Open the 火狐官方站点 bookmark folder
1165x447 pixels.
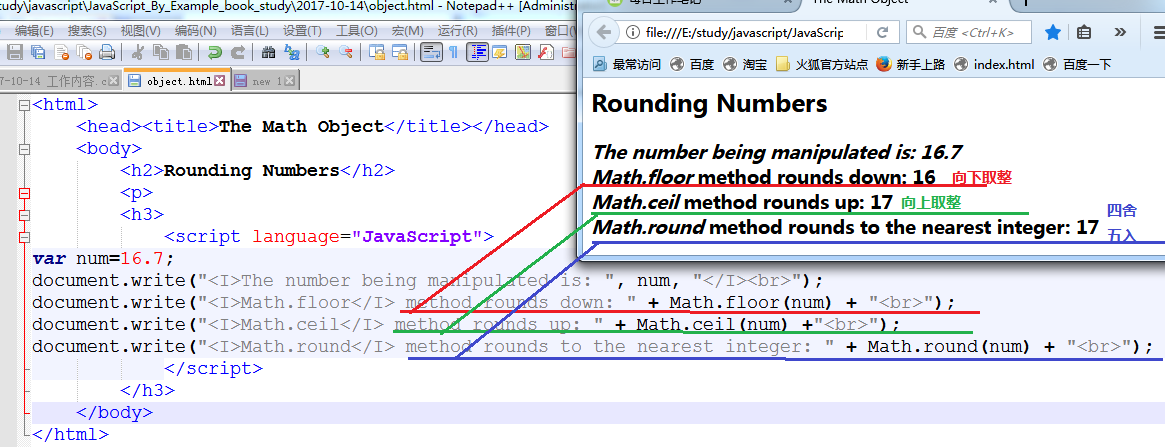pos(822,65)
